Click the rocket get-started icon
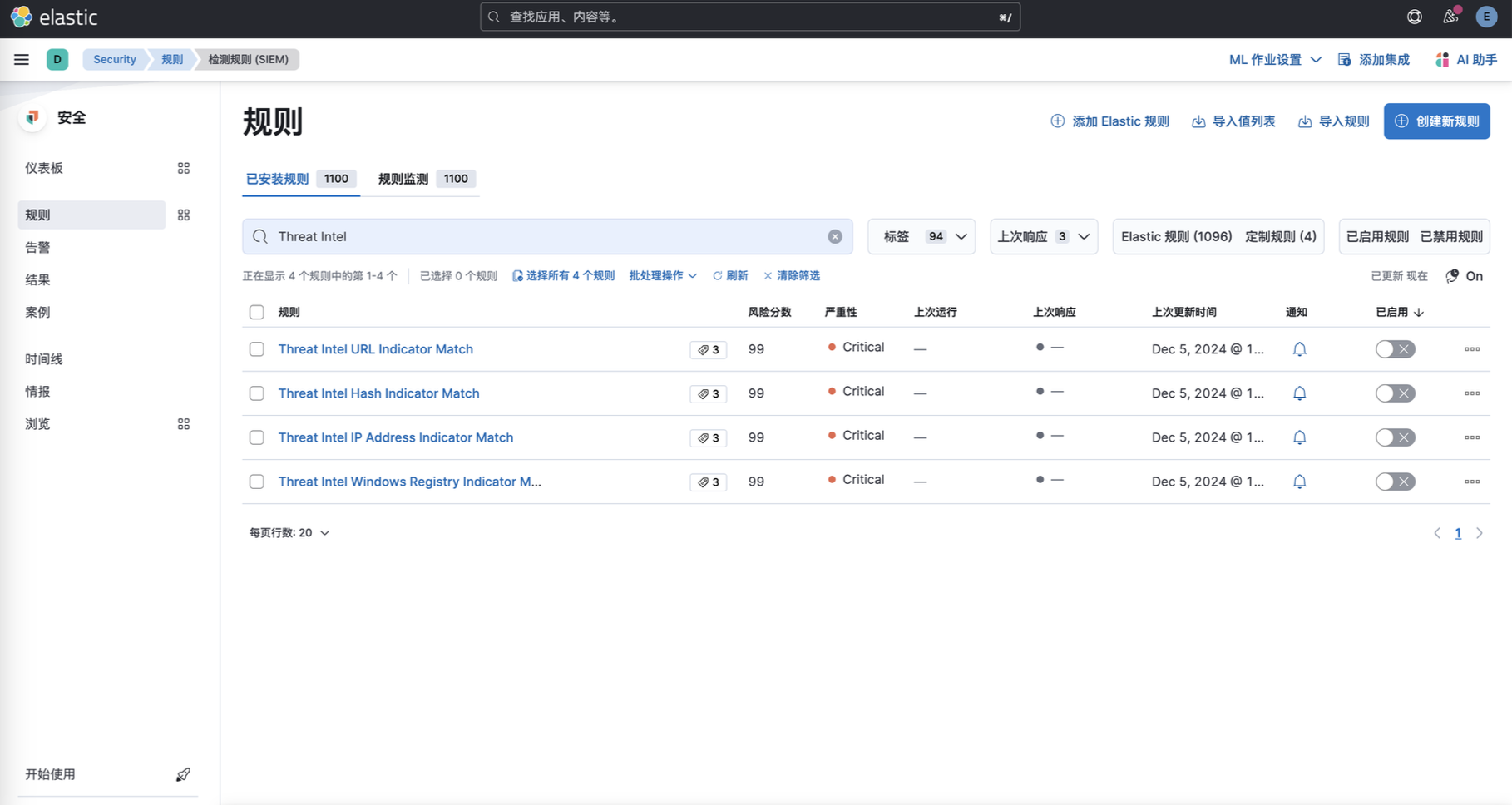 click(183, 774)
